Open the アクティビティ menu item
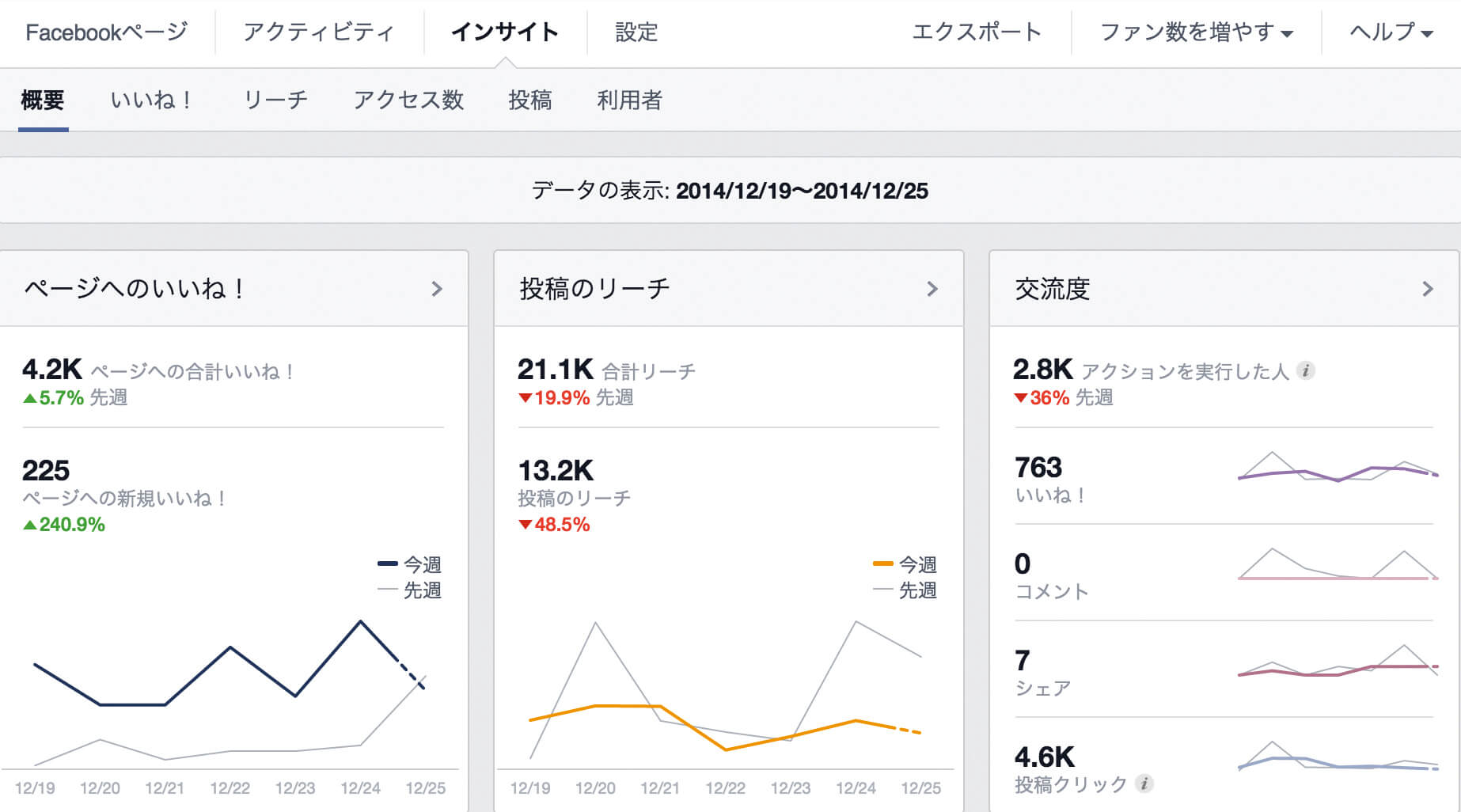The image size is (1461, 812). click(x=318, y=32)
